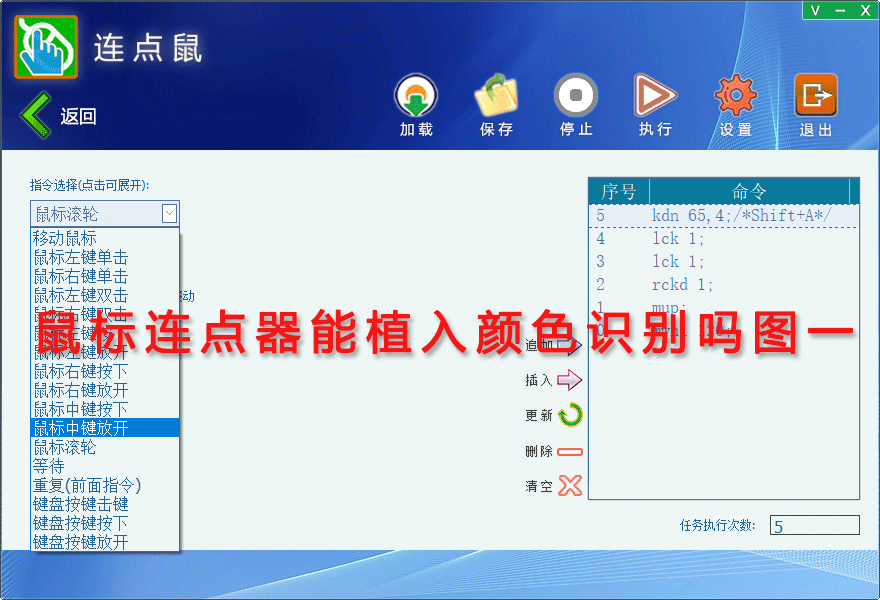Open the V menu button in the title bar
The image size is (880, 600).
(x=815, y=10)
